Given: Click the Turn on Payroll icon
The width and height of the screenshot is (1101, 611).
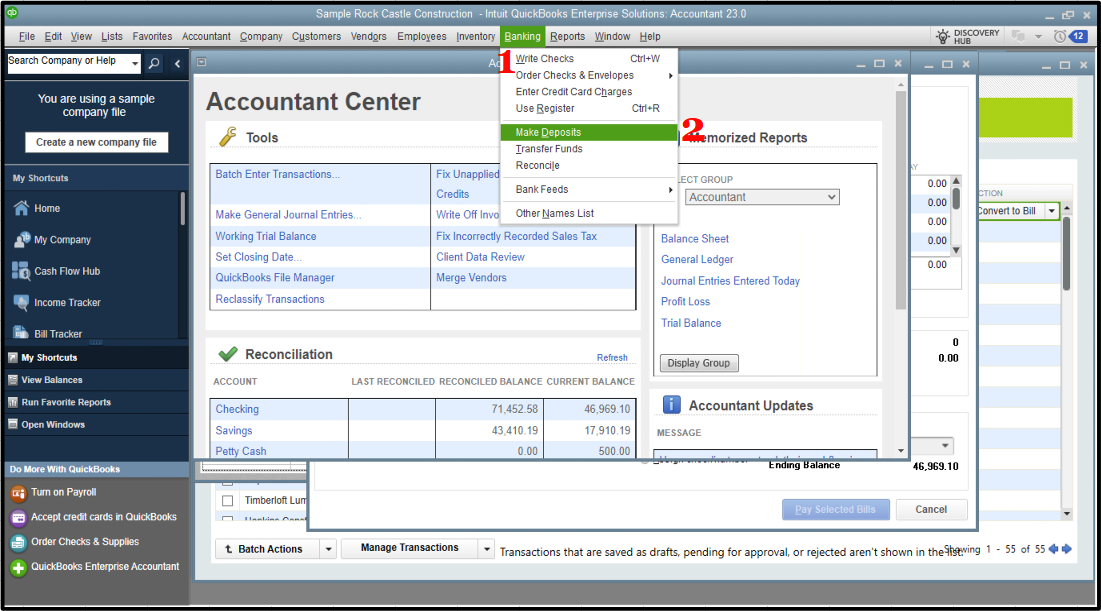Looking at the screenshot, I should pos(18,493).
